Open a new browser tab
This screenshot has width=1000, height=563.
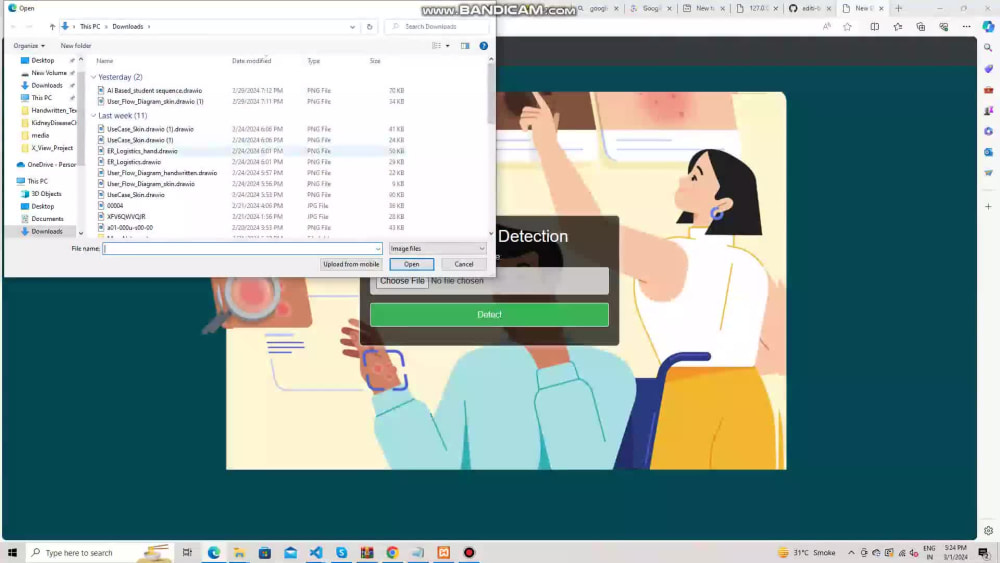tap(899, 8)
